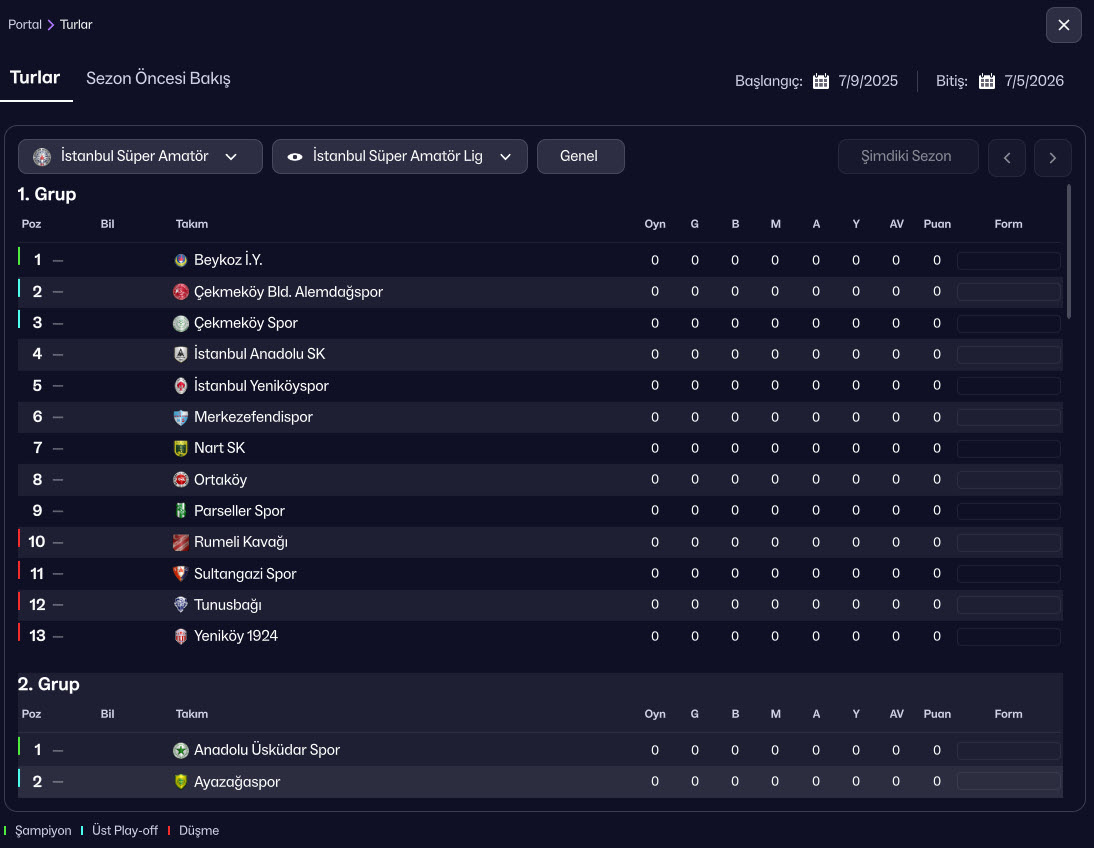Viewport: 1094px width, 848px height.
Task: Click the Parseller Spor club badge
Action: click(x=181, y=511)
